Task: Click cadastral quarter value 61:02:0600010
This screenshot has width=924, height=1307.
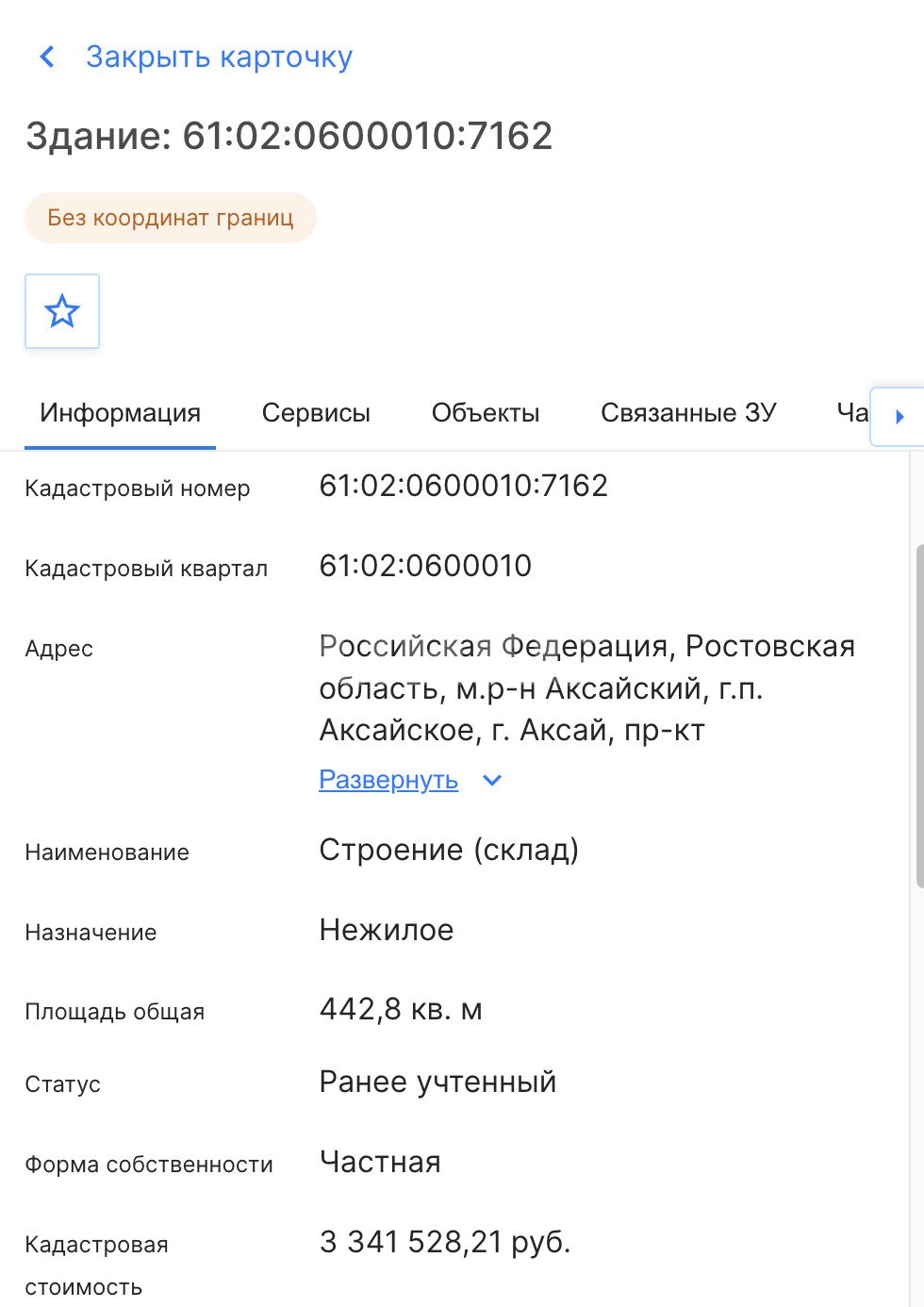Action: pos(425,566)
